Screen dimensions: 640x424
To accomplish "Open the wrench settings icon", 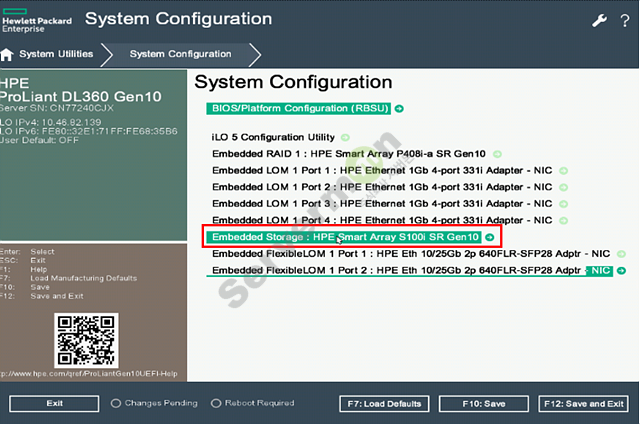I will 599,20.
